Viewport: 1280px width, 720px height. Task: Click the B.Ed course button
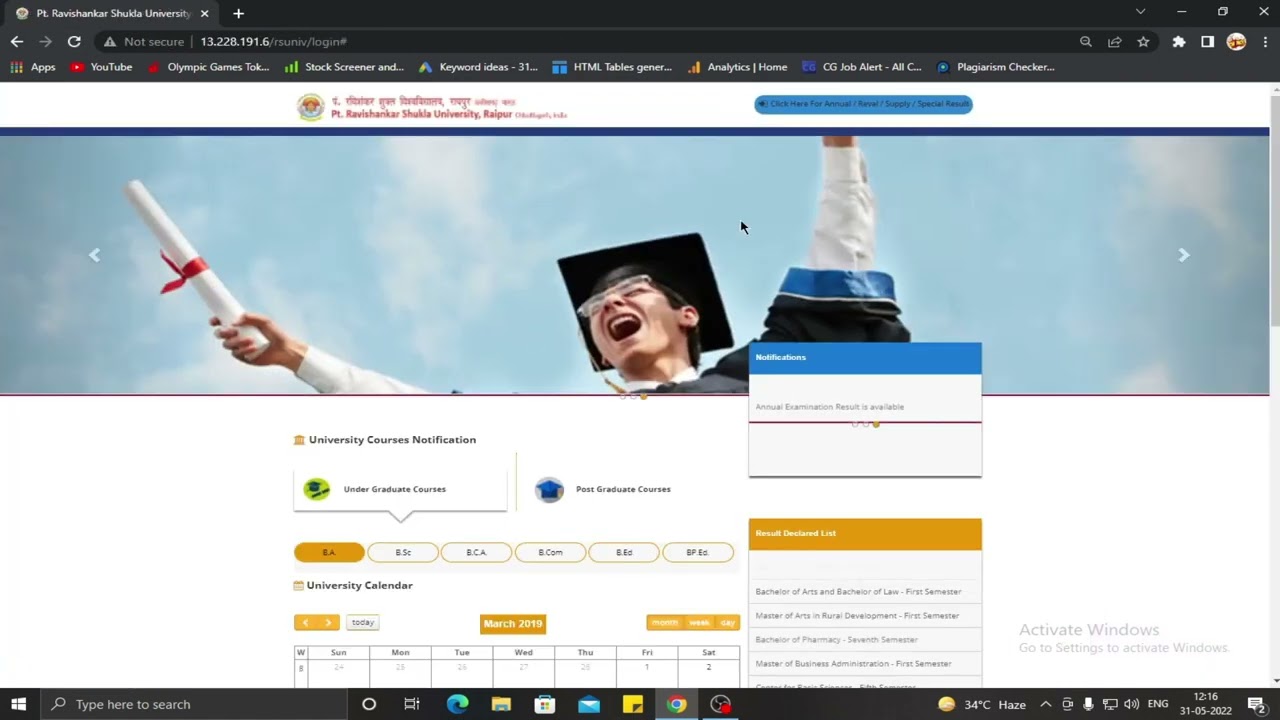tap(624, 552)
